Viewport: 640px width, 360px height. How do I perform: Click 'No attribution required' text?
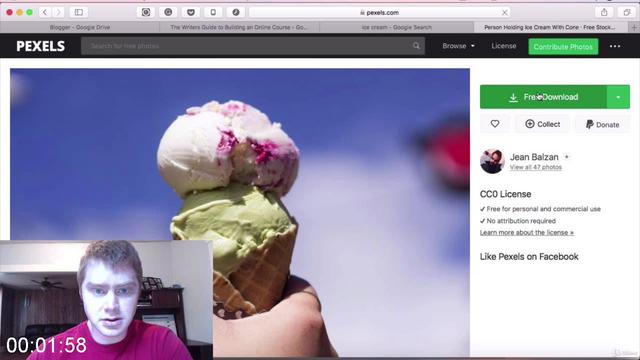521,221
